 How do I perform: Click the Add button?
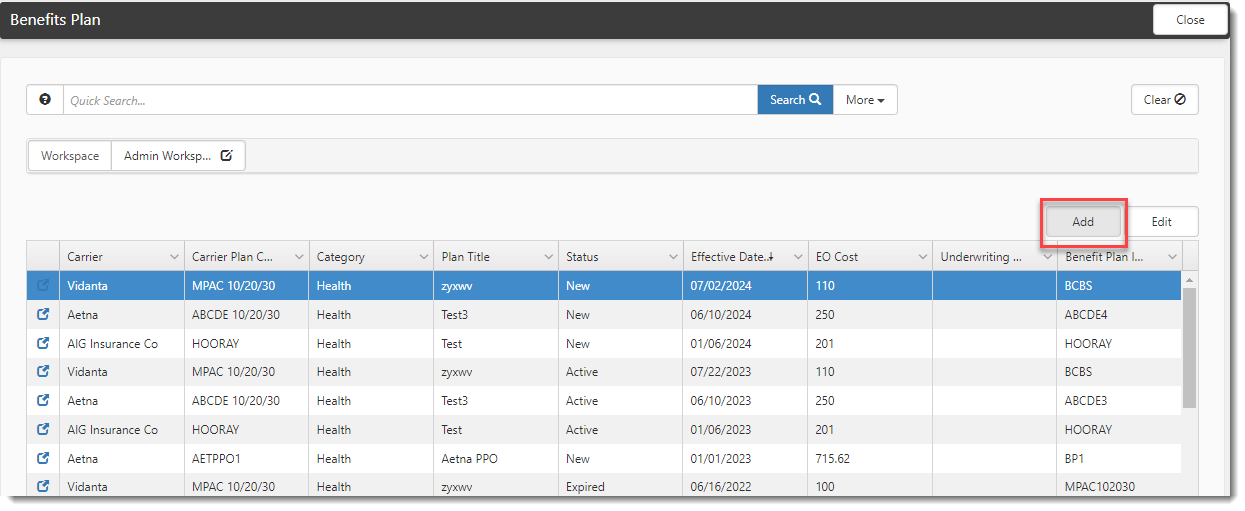point(1083,222)
